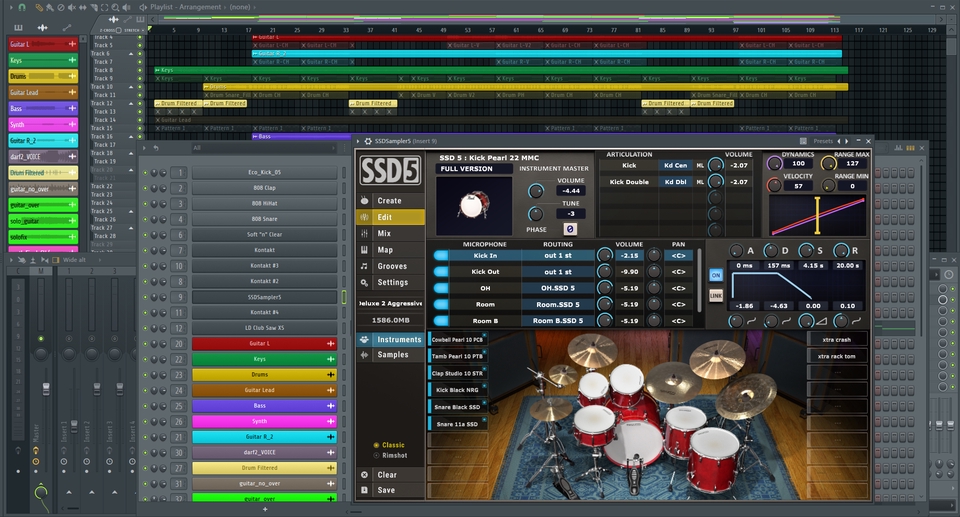This screenshot has width=960, height=517.
Task: Collapse the Track 10 group arrow
Action: click(131, 87)
